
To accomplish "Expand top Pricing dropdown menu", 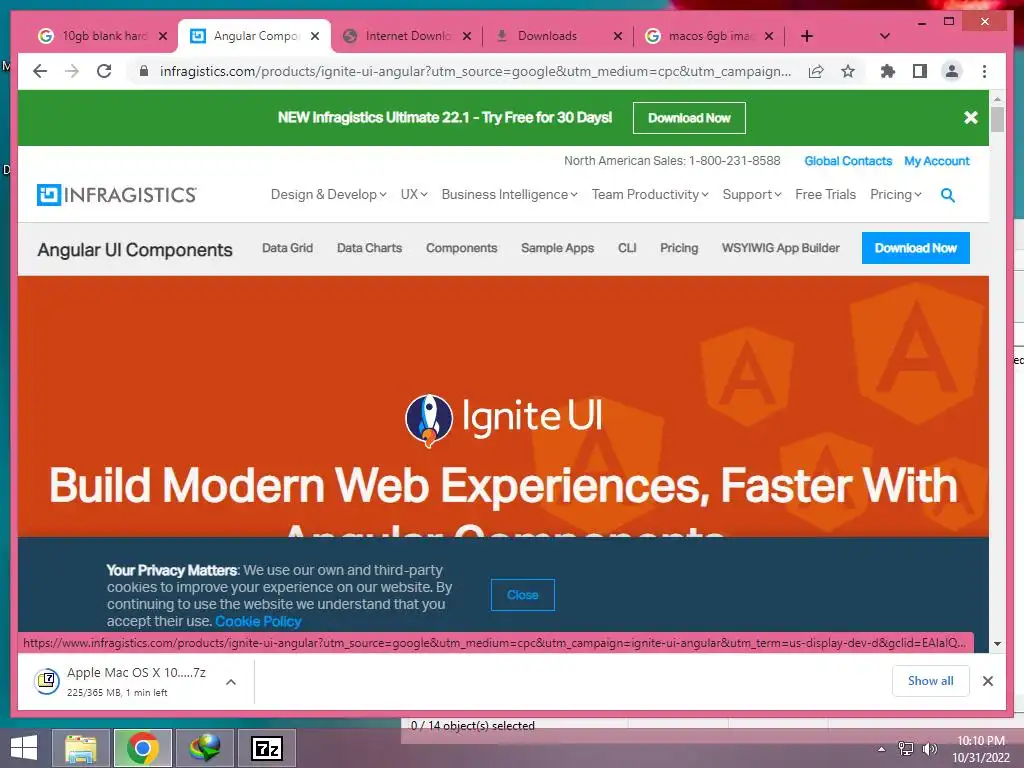I will (x=896, y=195).
